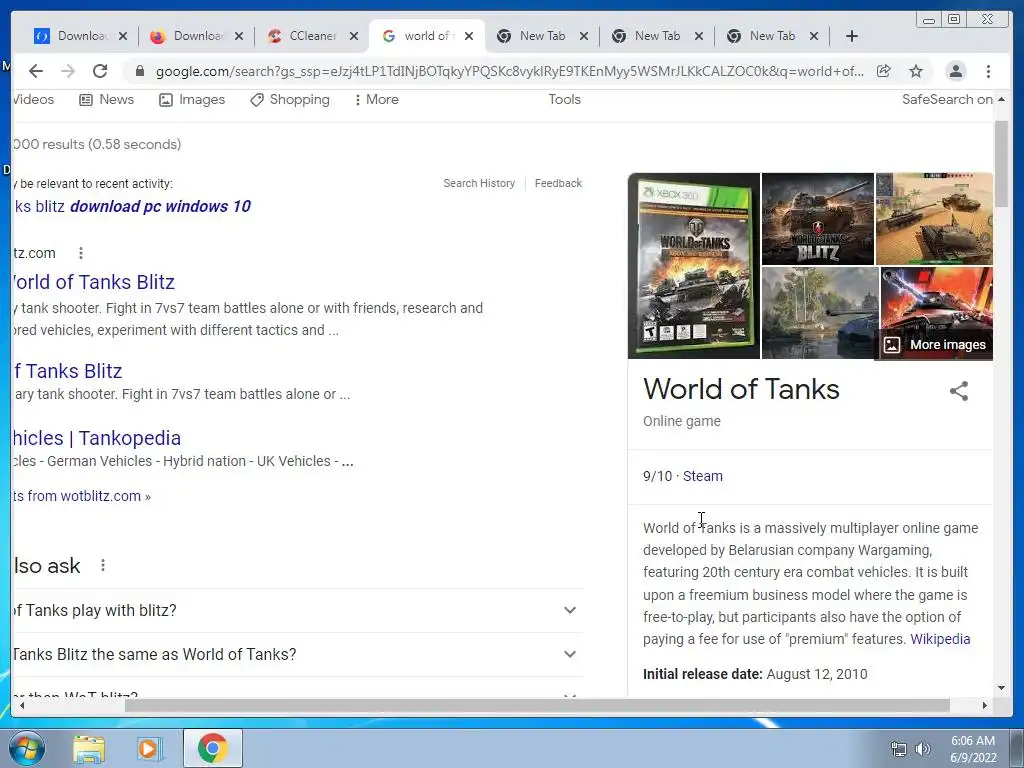Filter results by Images
Viewport: 1024px width, 768px height.
tap(192, 99)
